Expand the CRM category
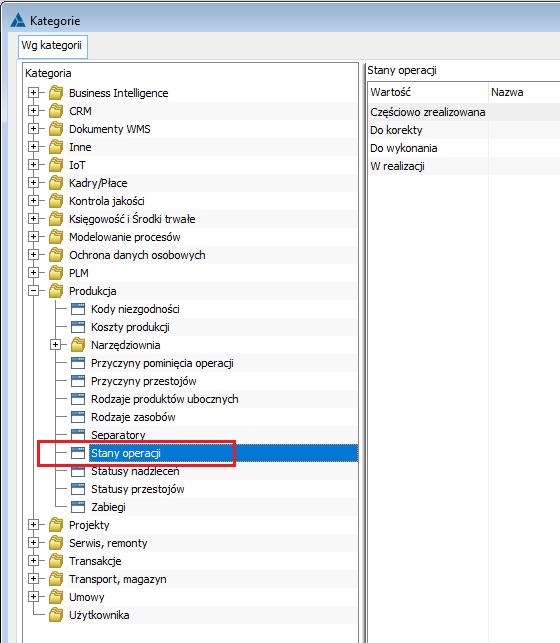This screenshot has width=560, height=643. (34, 111)
